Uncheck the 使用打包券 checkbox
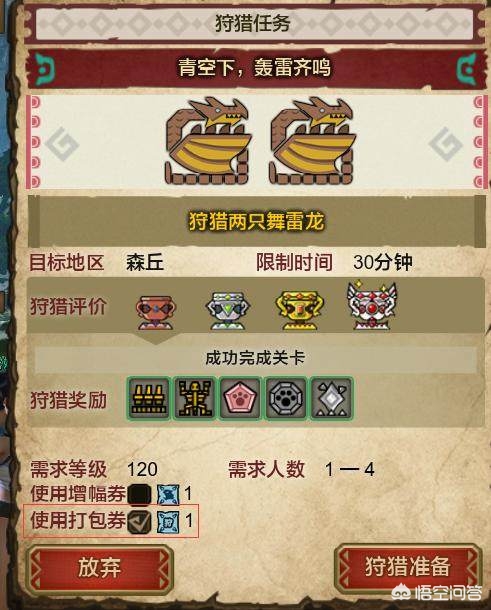491x610 pixels. [x=140, y=521]
